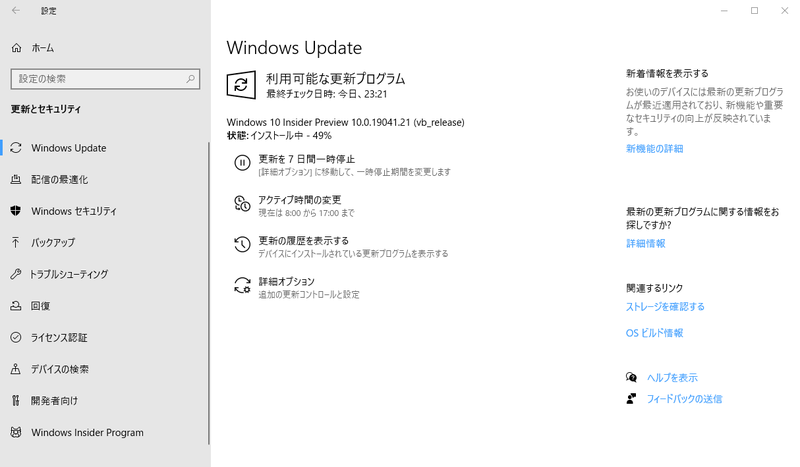
Task: Click the pause icon for 更新を7日間一時停止
Action: coord(242,163)
